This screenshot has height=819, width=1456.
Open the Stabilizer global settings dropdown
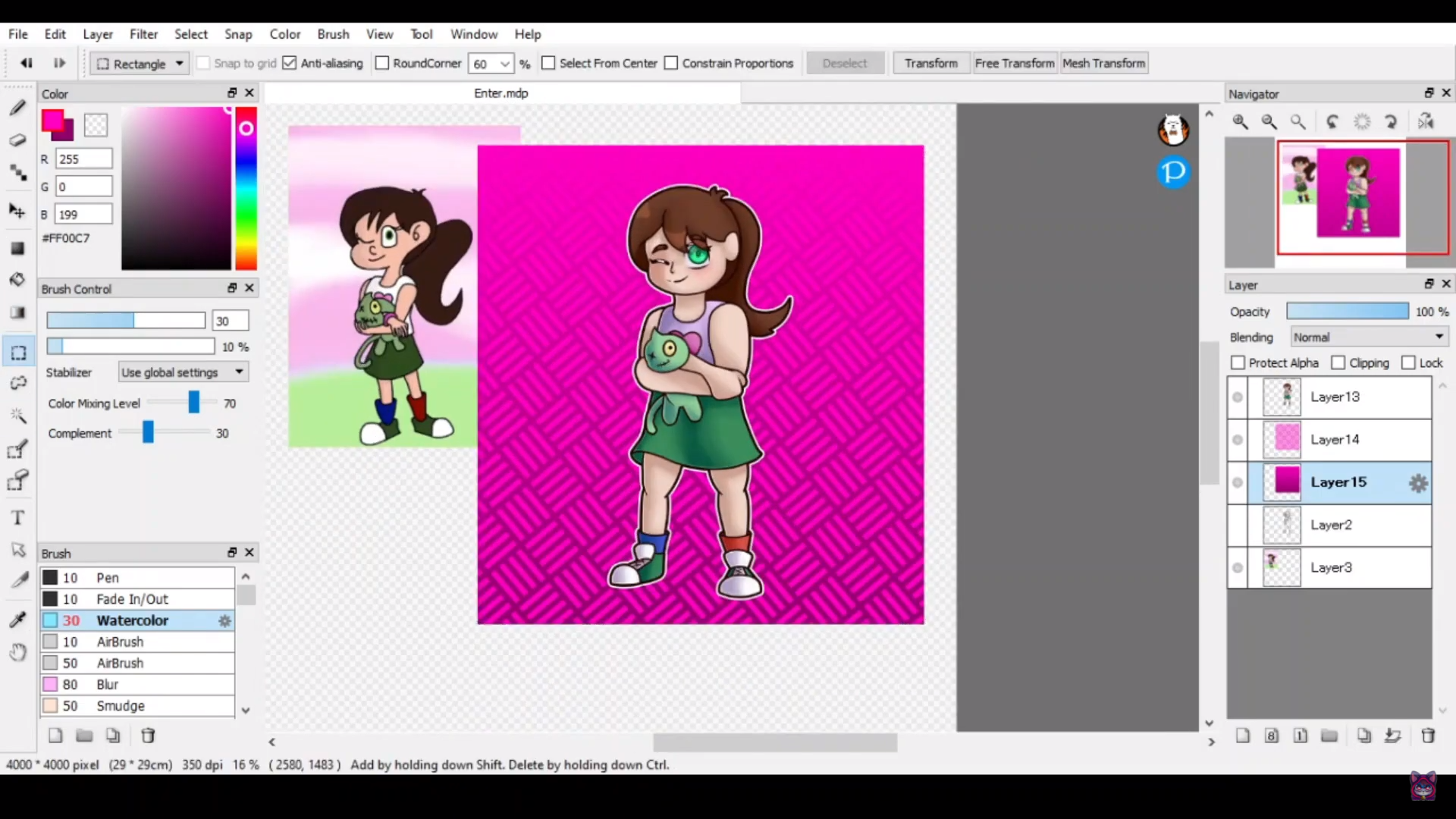click(x=184, y=372)
